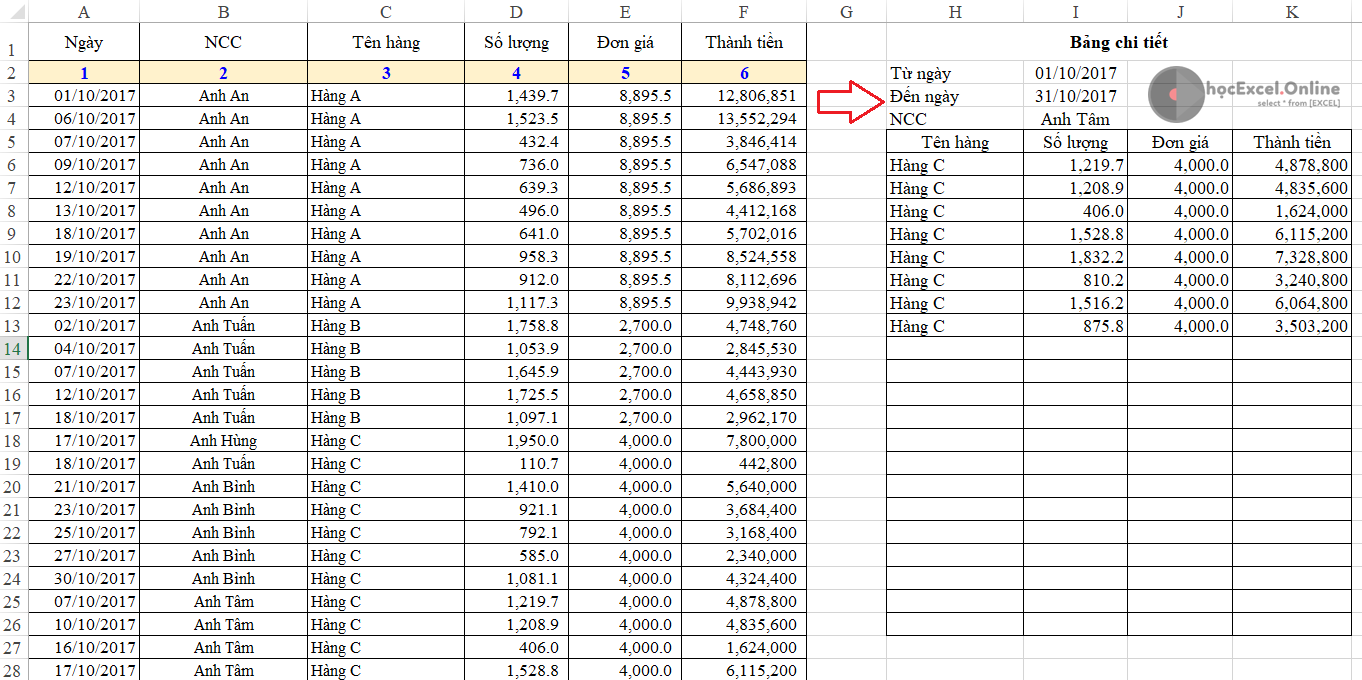Click amount cell 5,640,000
Screen dimensions: 1362x680
tap(743, 487)
